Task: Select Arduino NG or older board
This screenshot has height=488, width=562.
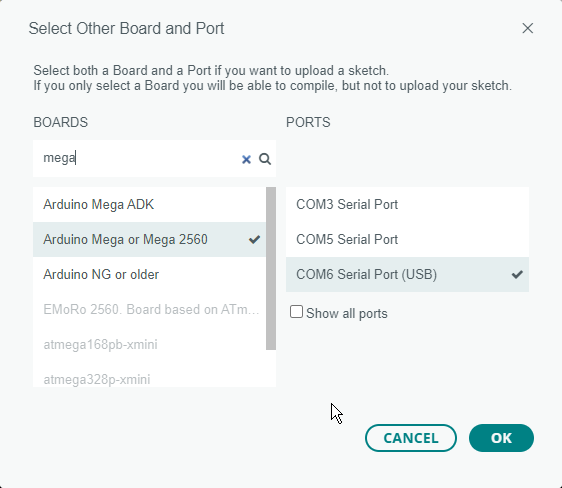Action: click(x=149, y=274)
